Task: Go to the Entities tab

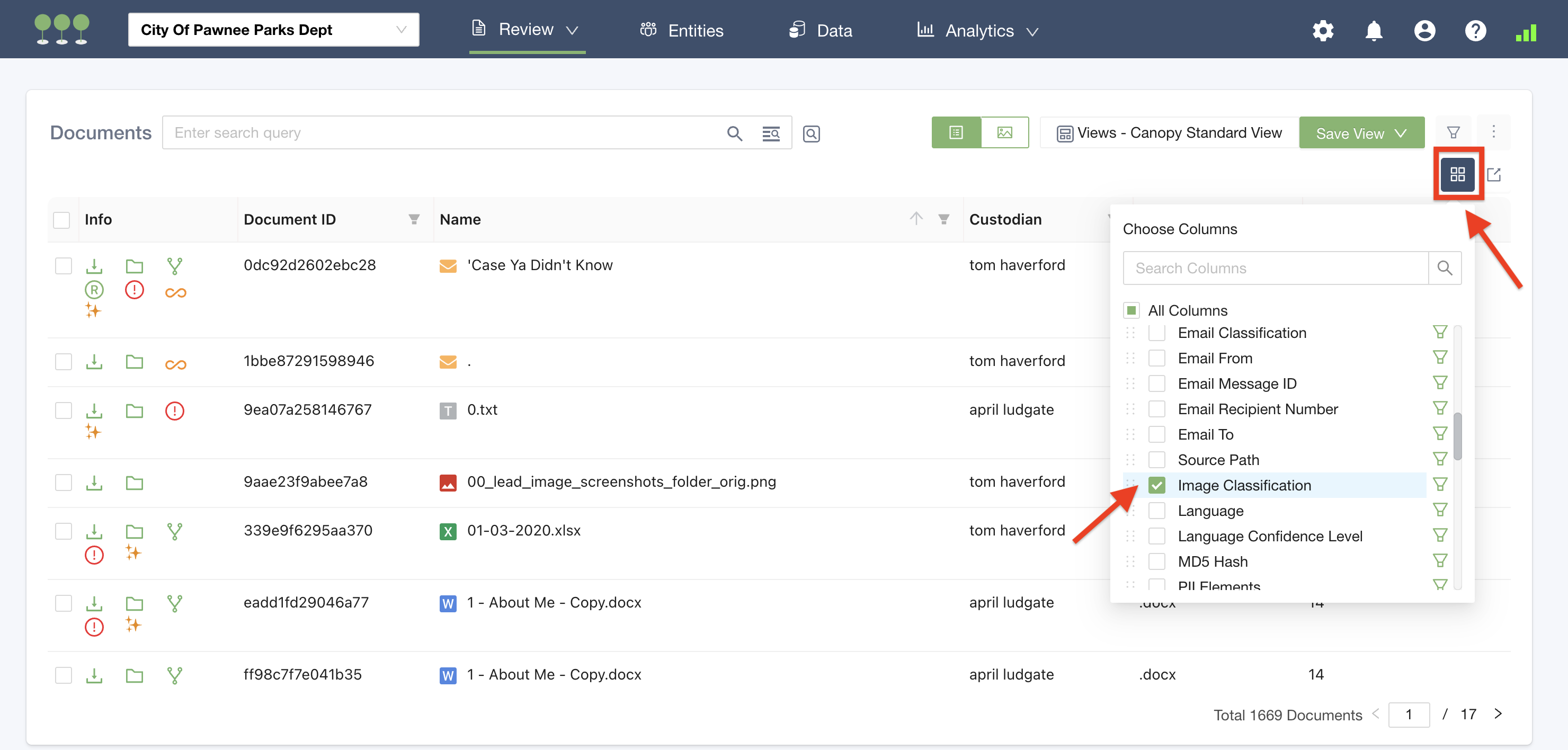Action: tap(682, 30)
